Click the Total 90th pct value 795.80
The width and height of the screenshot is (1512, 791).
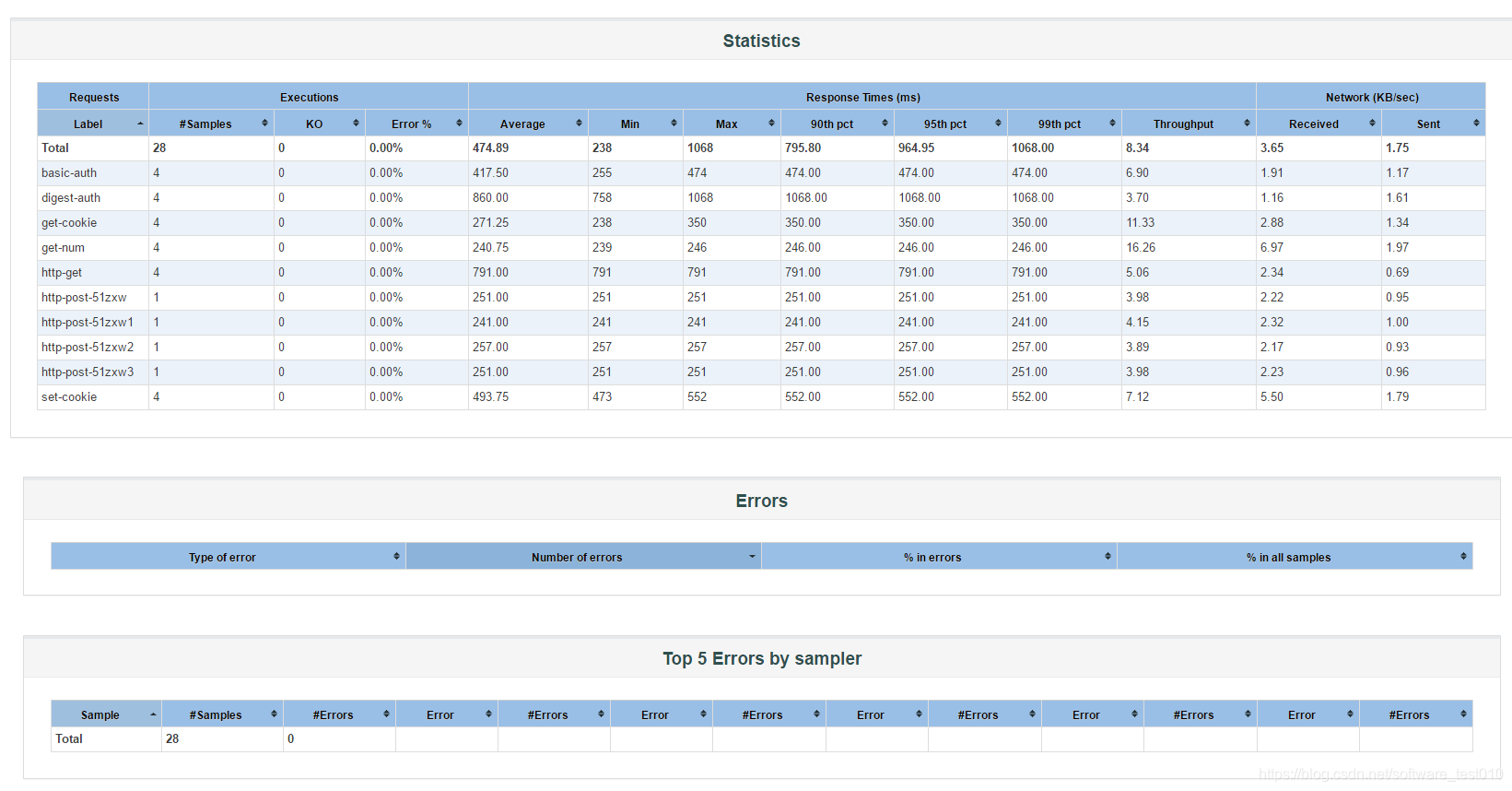[x=803, y=148]
